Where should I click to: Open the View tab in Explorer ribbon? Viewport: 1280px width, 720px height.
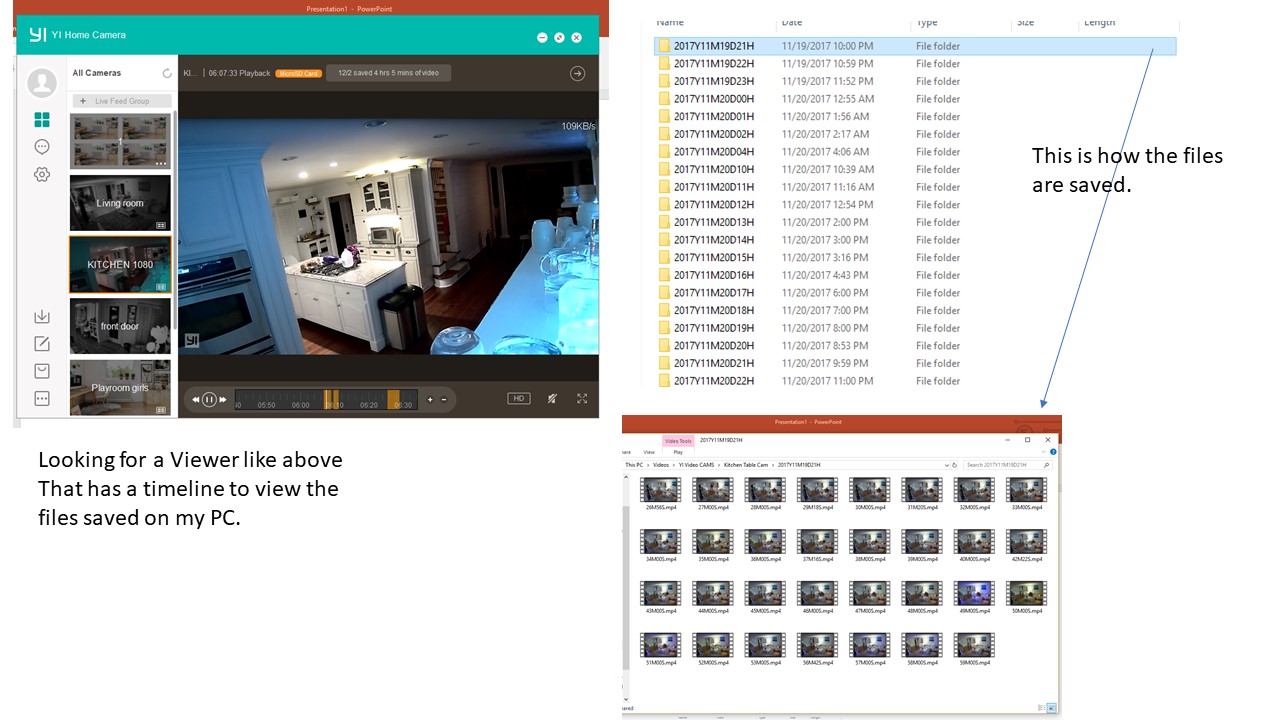649,452
